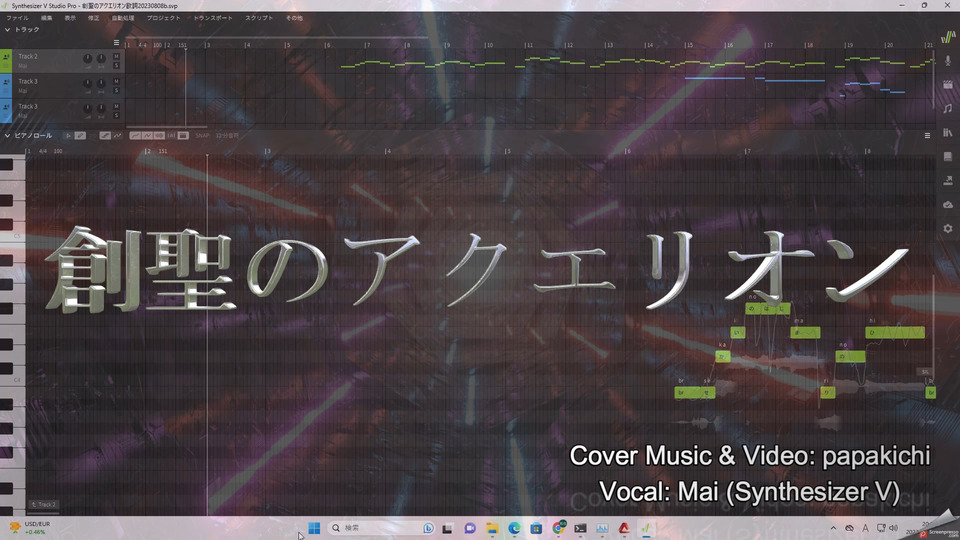Viewport: 960px width, 540px height.
Task: Open トランスポート menu
Action: pos(213,18)
